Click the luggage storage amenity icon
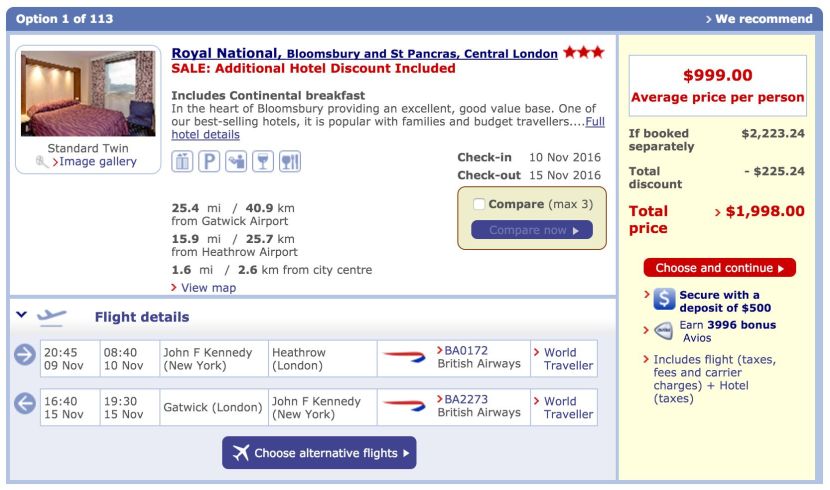 click(x=182, y=161)
